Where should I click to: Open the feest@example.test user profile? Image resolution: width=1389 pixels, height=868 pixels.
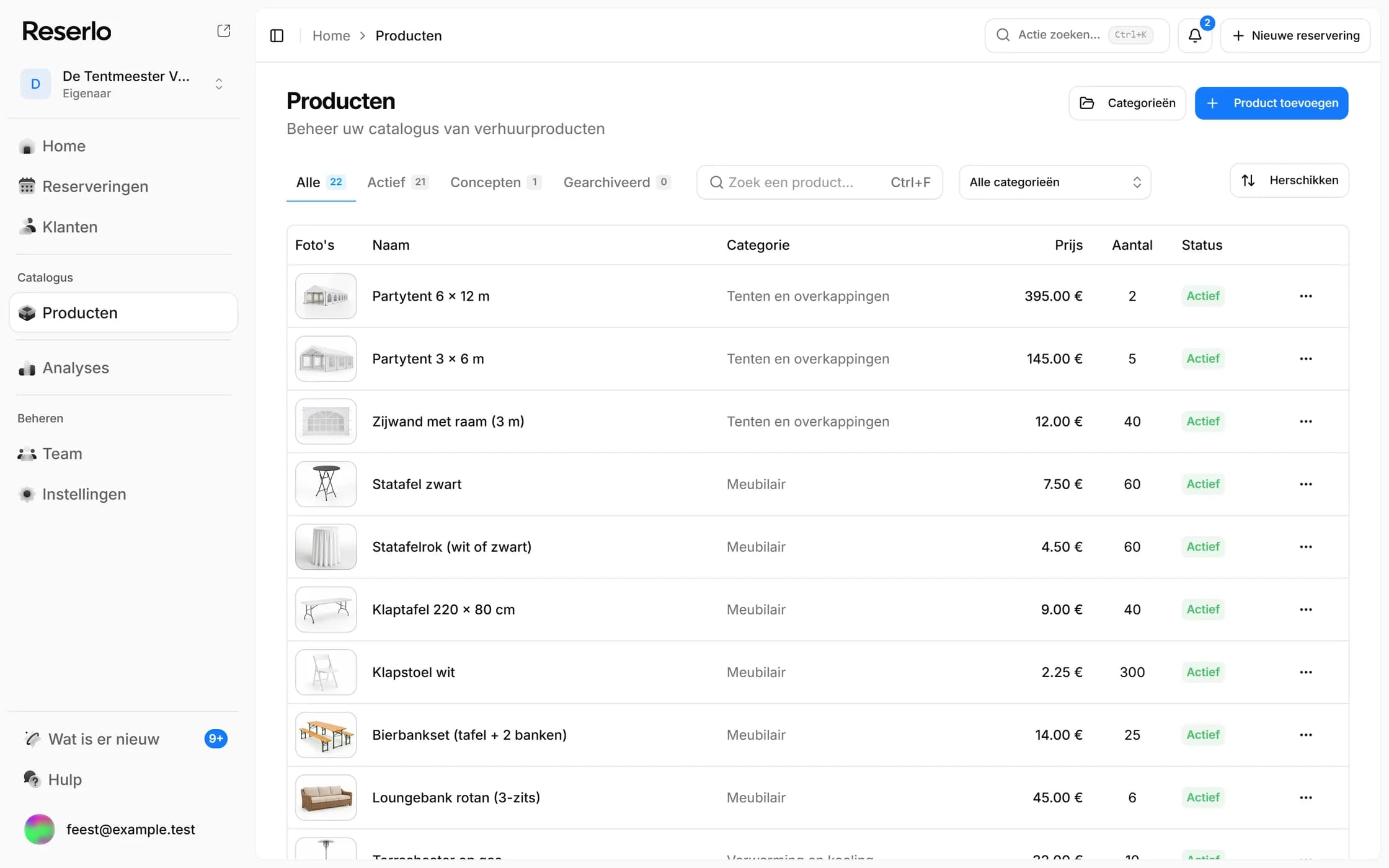pyautogui.click(x=123, y=830)
